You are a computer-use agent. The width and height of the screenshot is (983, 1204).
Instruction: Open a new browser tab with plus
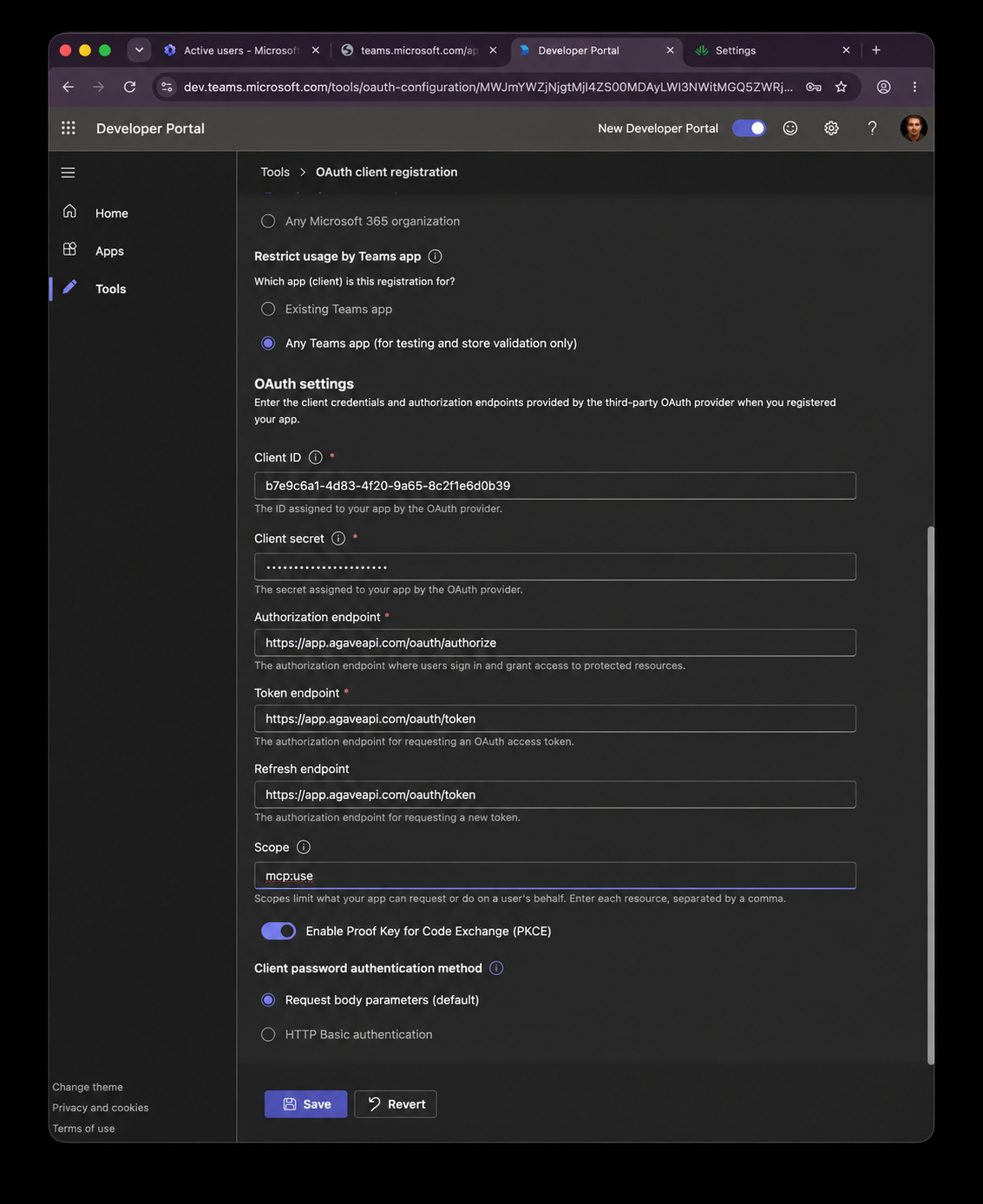876,50
